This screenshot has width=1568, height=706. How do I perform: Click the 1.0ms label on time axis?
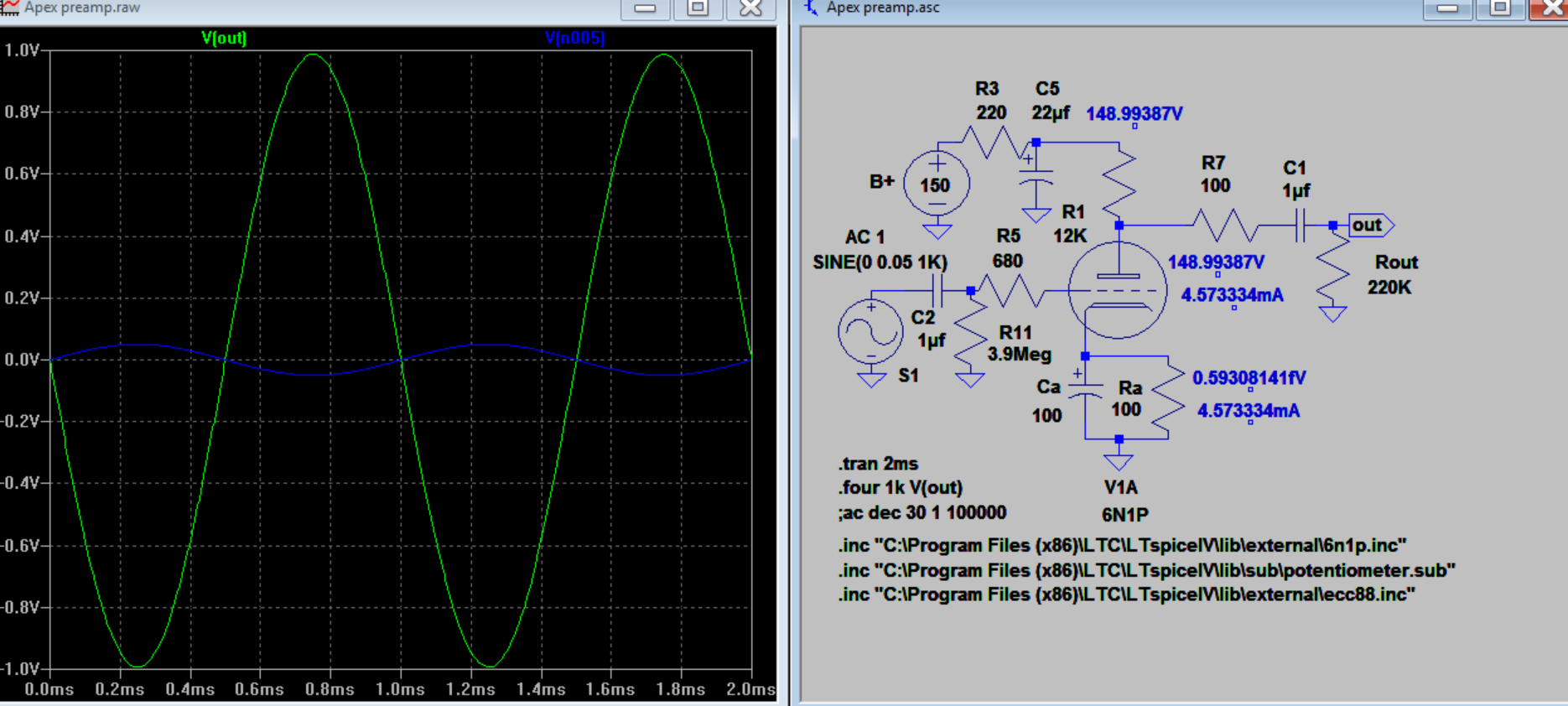tap(400, 689)
